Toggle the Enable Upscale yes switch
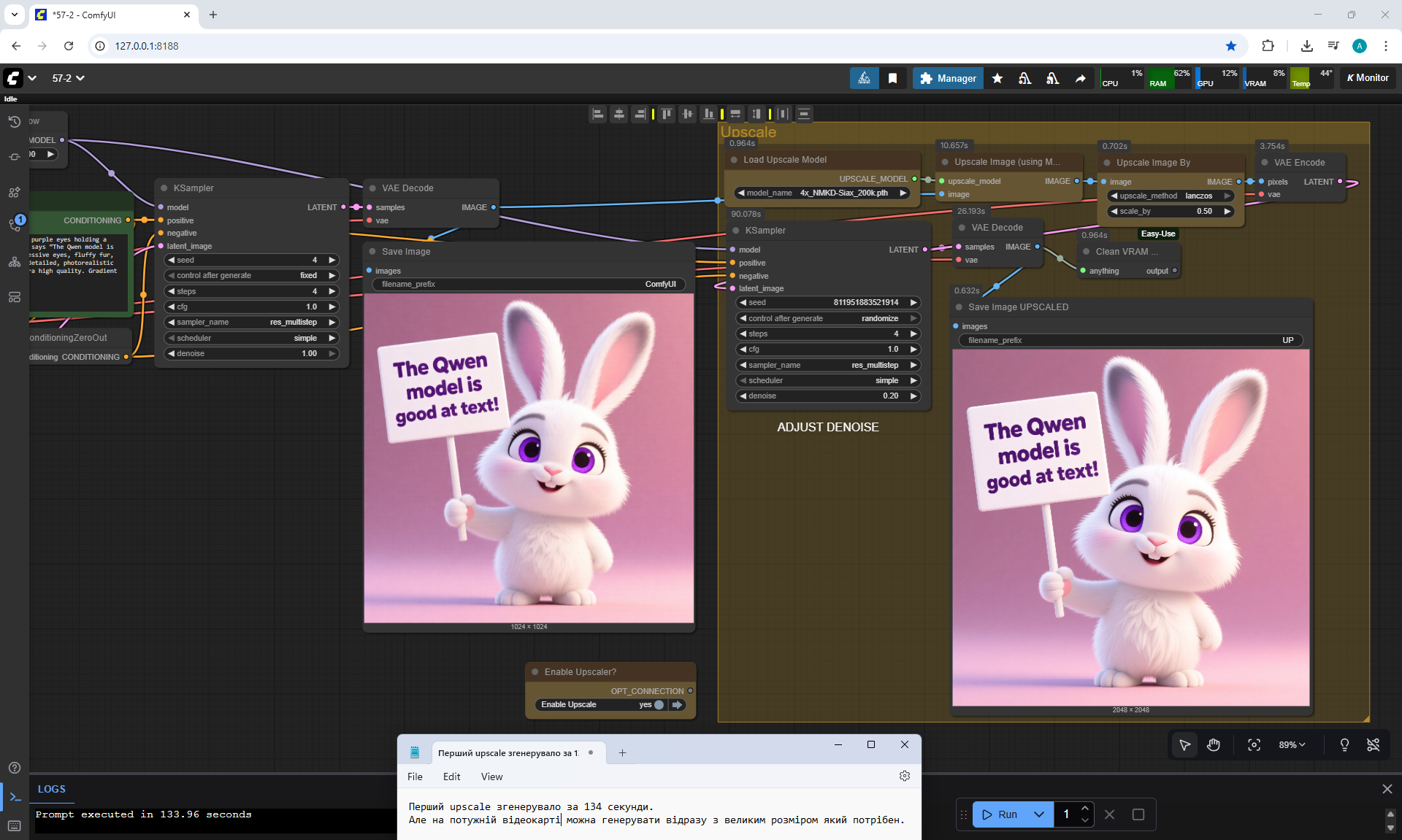This screenshot has height=840, width=1402. pyautogui.click(x=659, y=705)
